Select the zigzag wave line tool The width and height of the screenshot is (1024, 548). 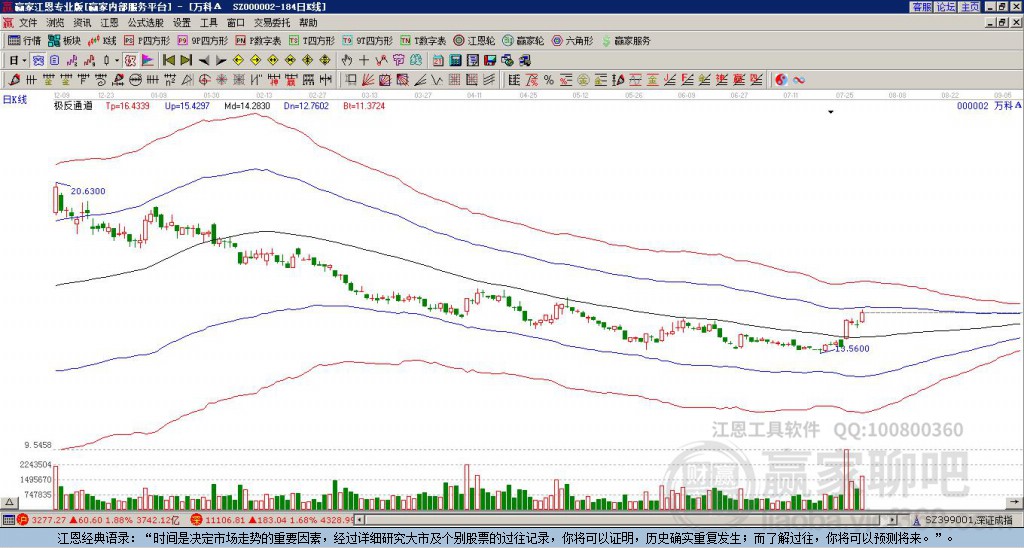pos(436,80)
